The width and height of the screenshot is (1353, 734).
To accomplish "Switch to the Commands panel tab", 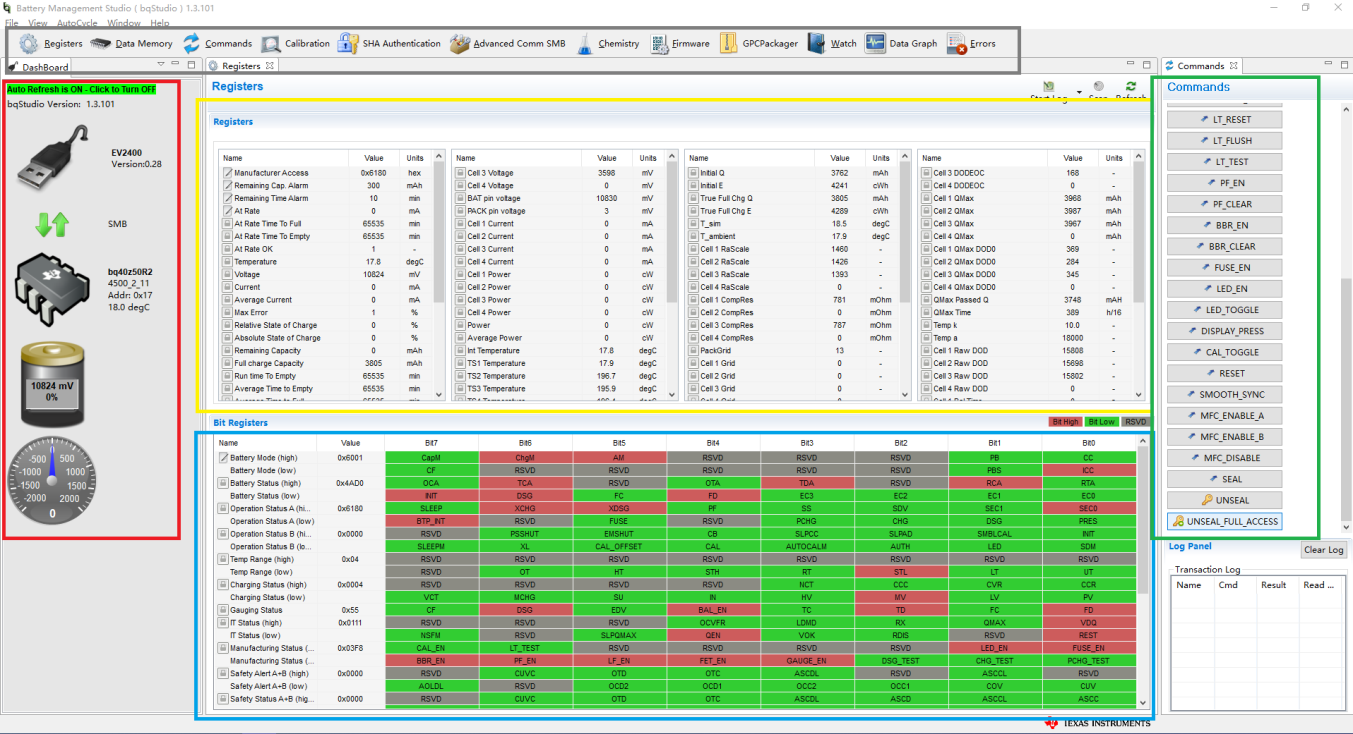I will pos(1200,66).
